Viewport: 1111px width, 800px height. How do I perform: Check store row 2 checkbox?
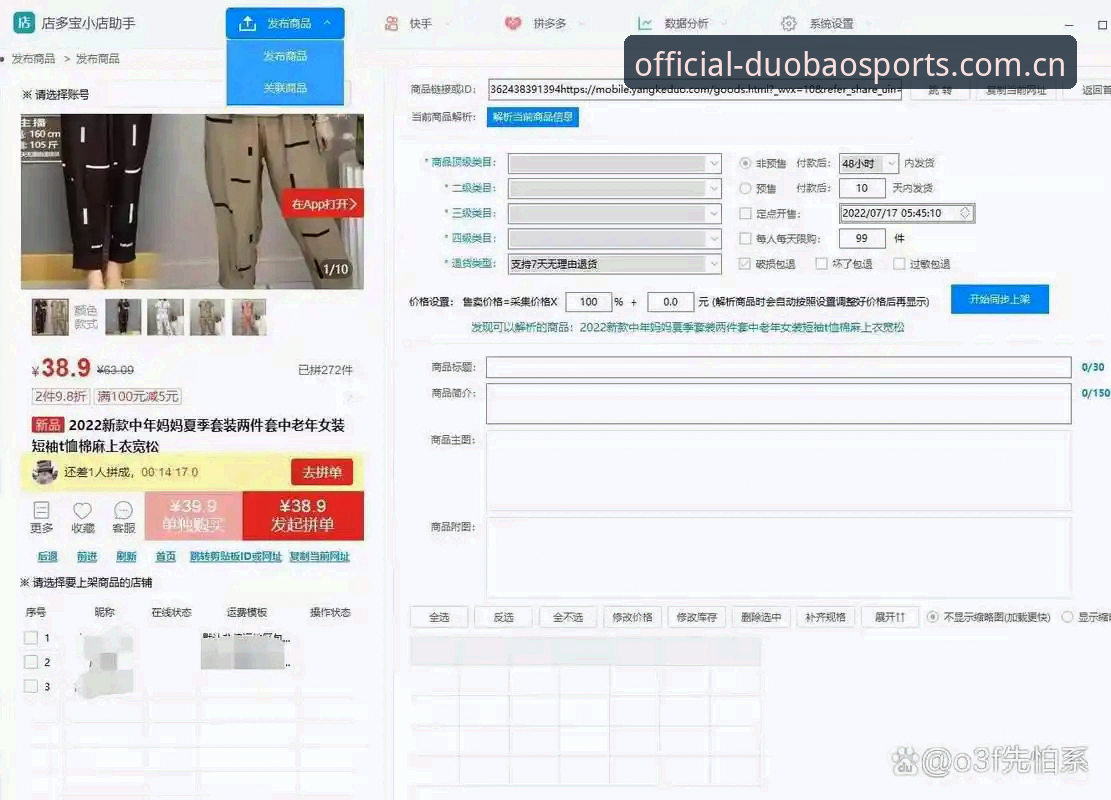click(x=31, y=662)
